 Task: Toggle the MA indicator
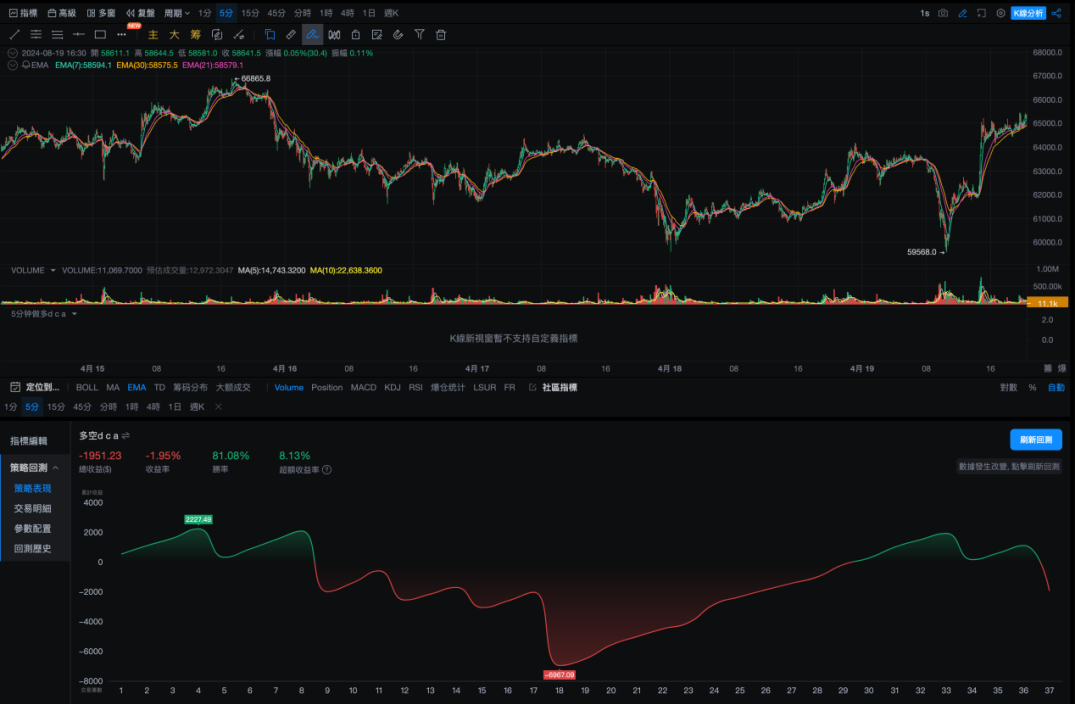click(x=113, y=387)
